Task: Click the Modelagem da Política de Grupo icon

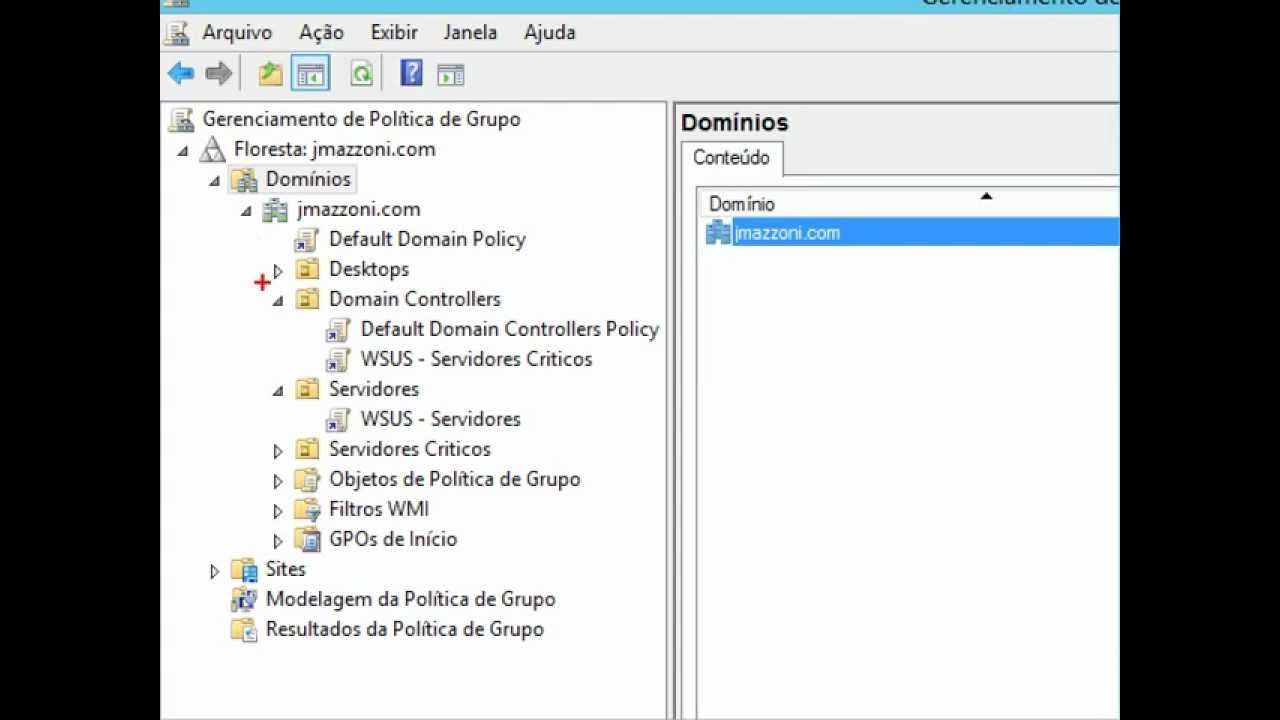Action: click(244, 599)
